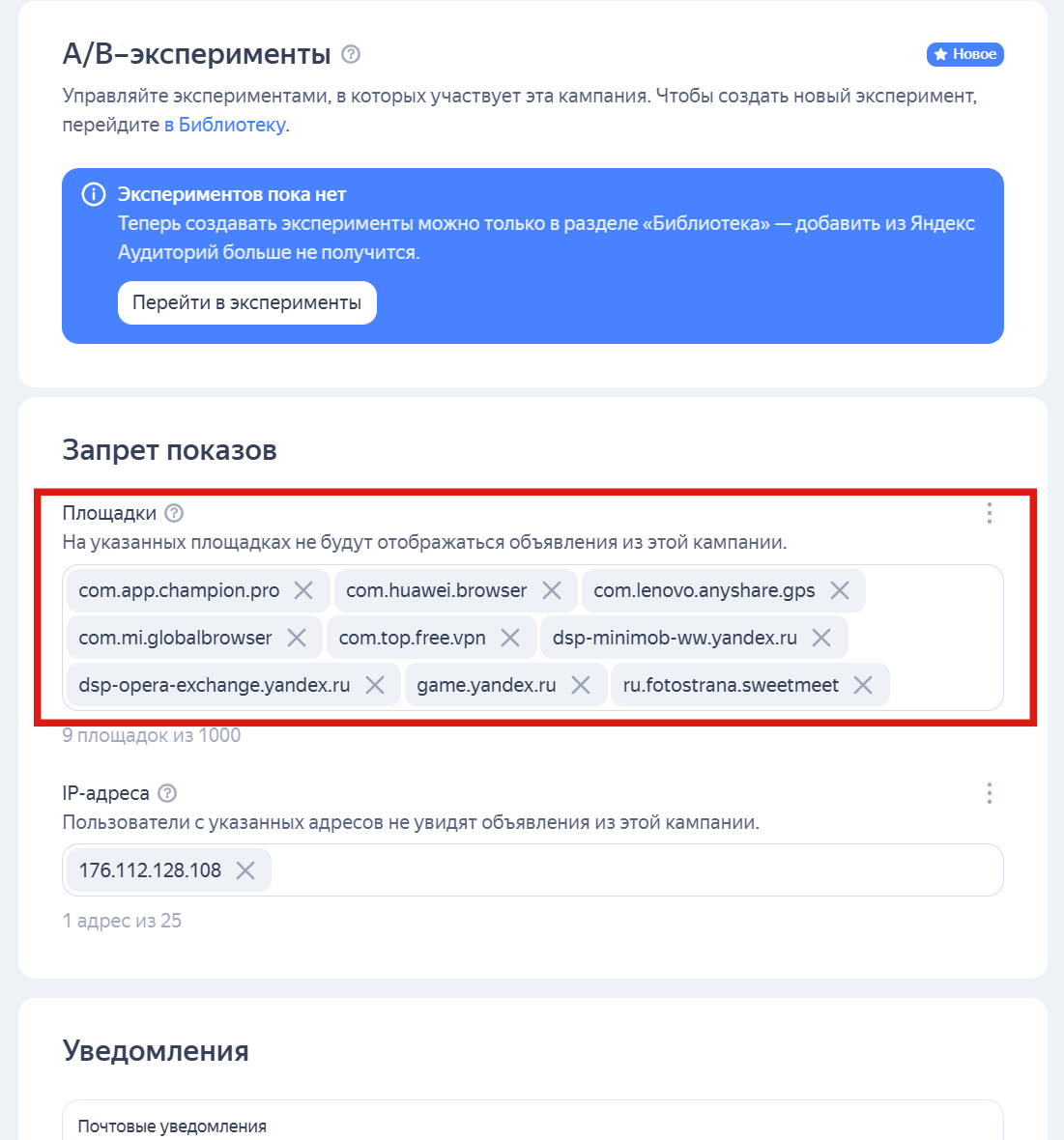Viewport: 1064px width, 1140px height.
Task: Remove com.huawei.browser from blocked platforms
Action: (553, 589)
